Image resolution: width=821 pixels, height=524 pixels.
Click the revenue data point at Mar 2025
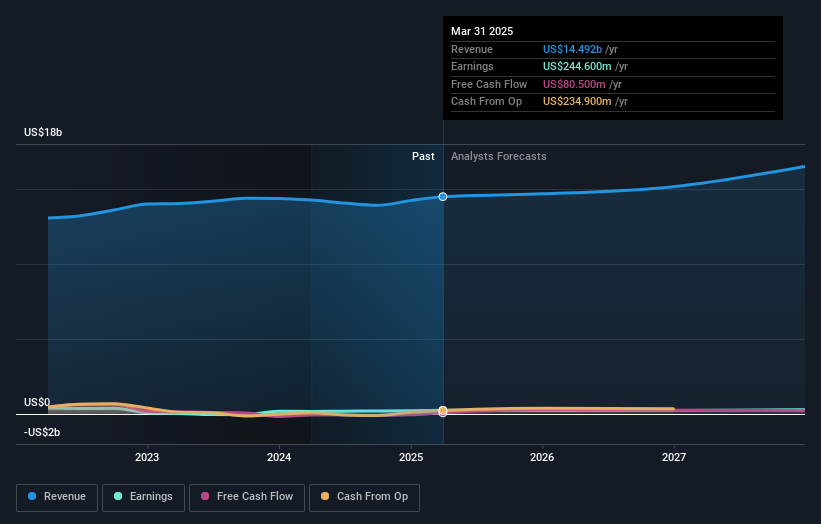(x=443, y=197)
